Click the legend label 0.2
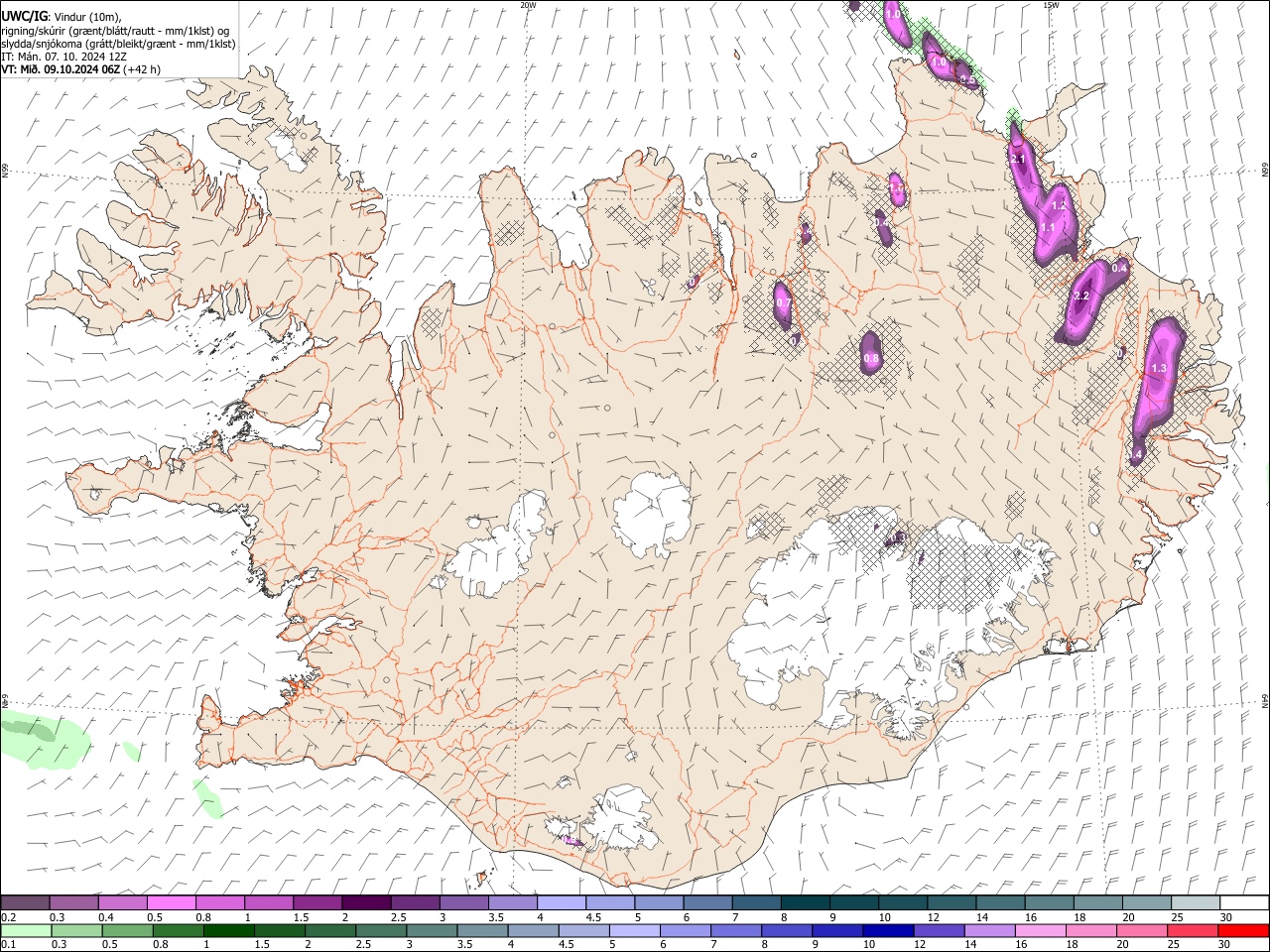The image size is (1270, 952). [x=8, y=917]
